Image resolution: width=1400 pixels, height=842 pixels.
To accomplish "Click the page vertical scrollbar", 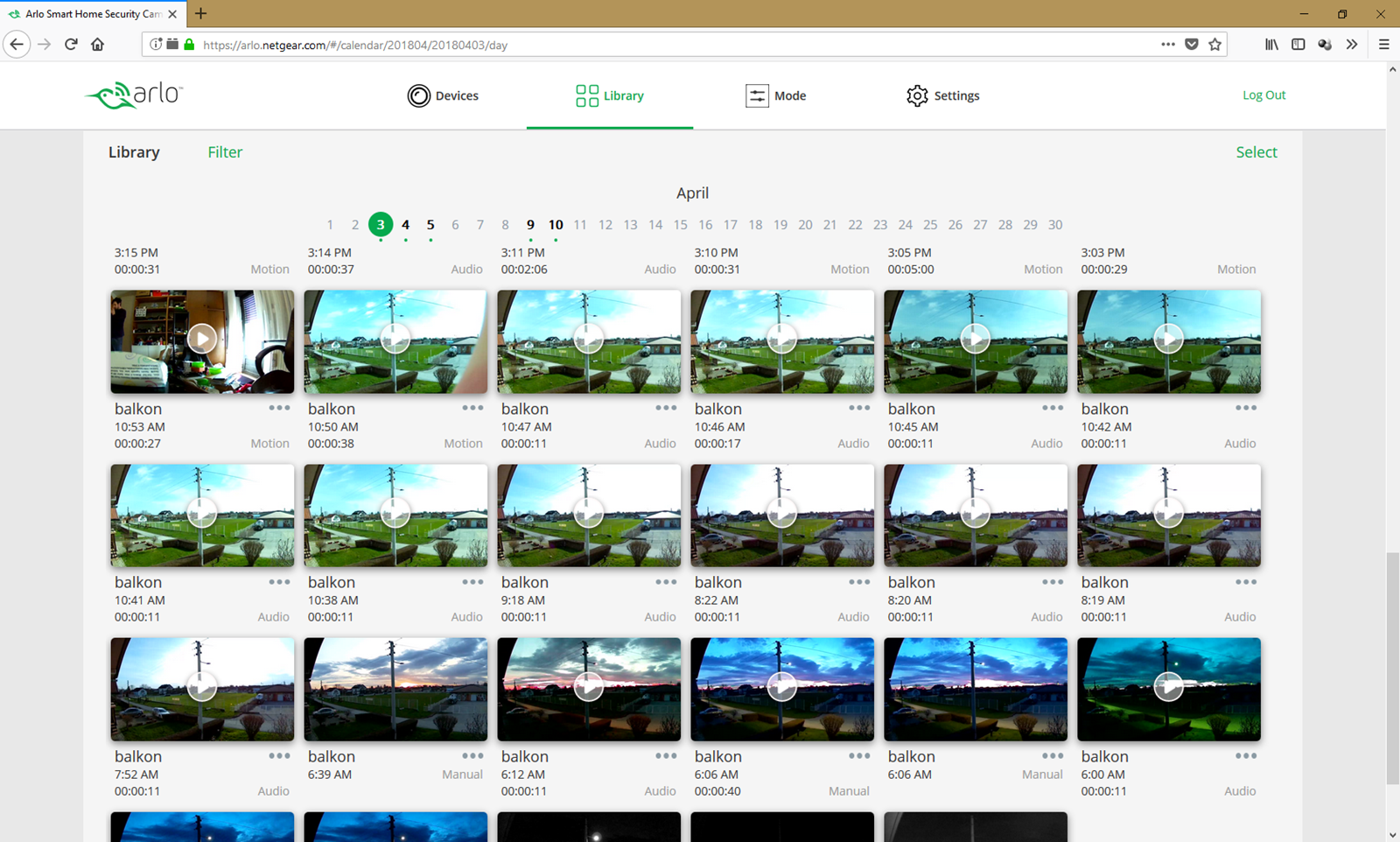I will point(1392,670).
